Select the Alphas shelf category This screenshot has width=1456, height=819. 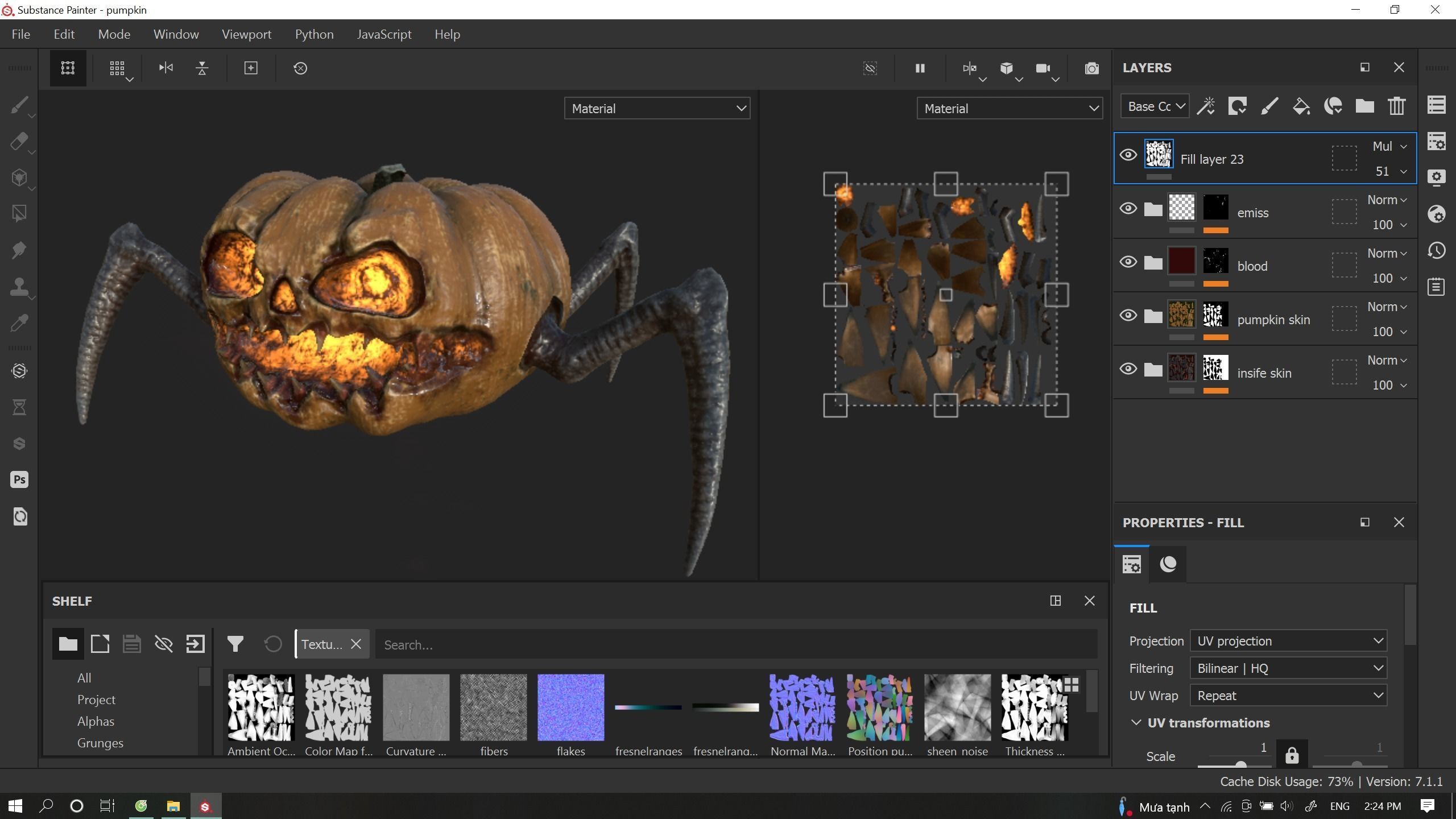click(x=96, y=721)
